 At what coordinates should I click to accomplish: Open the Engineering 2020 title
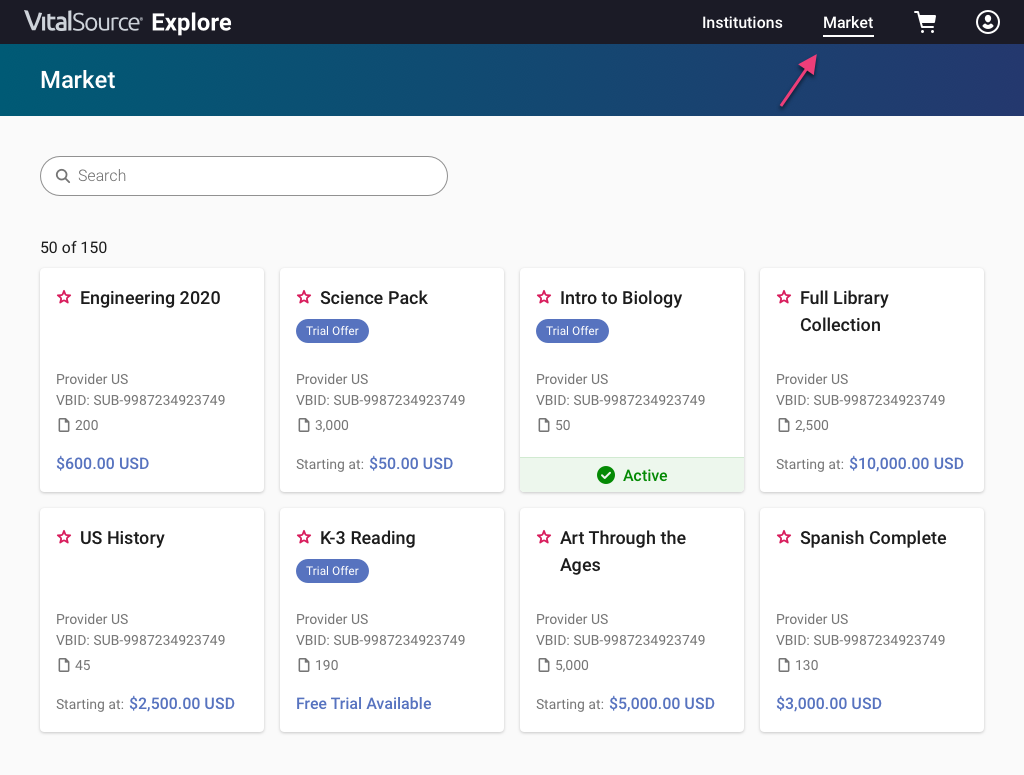pos(150,298)
